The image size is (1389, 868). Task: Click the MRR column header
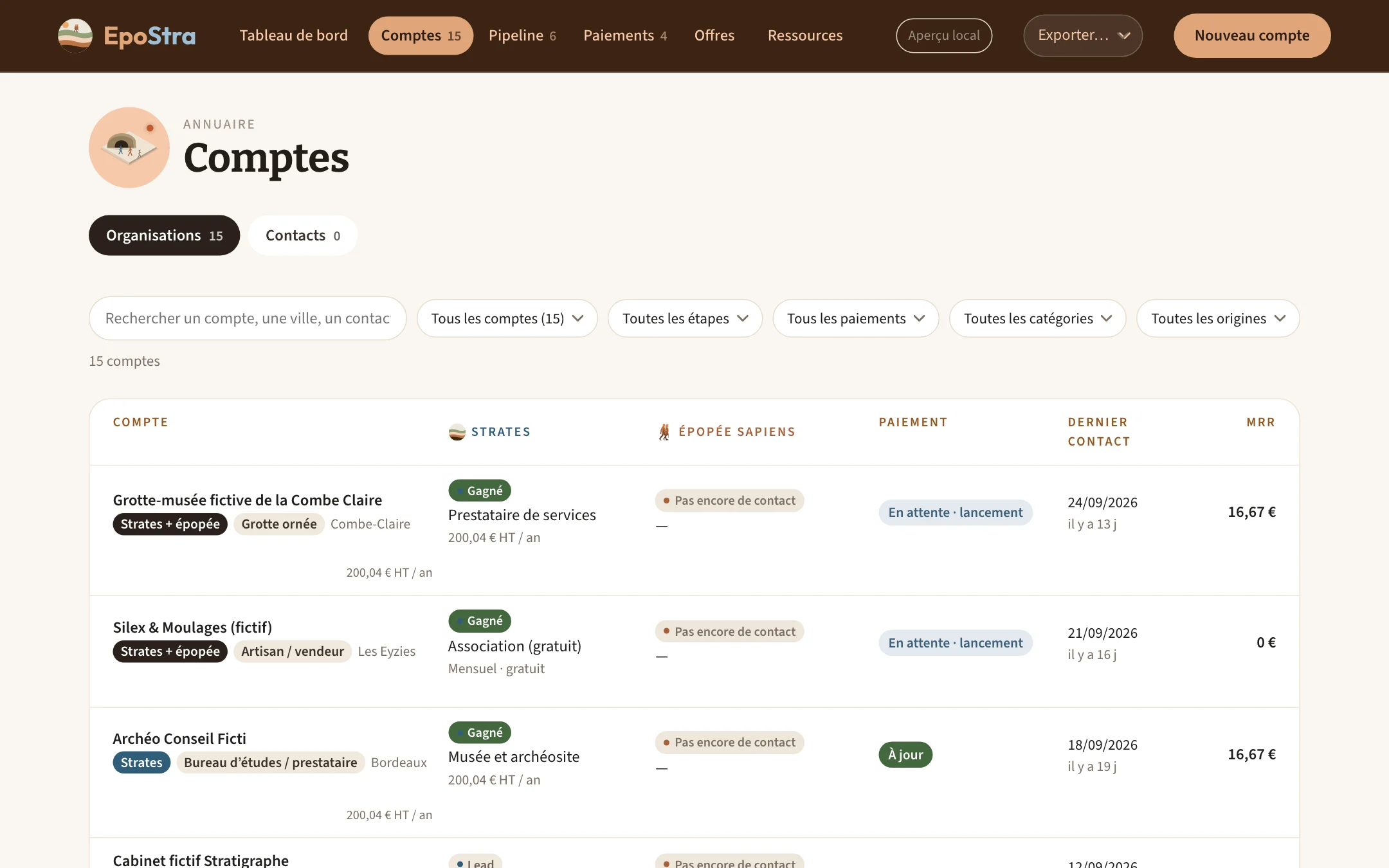tap(1260, 422)
